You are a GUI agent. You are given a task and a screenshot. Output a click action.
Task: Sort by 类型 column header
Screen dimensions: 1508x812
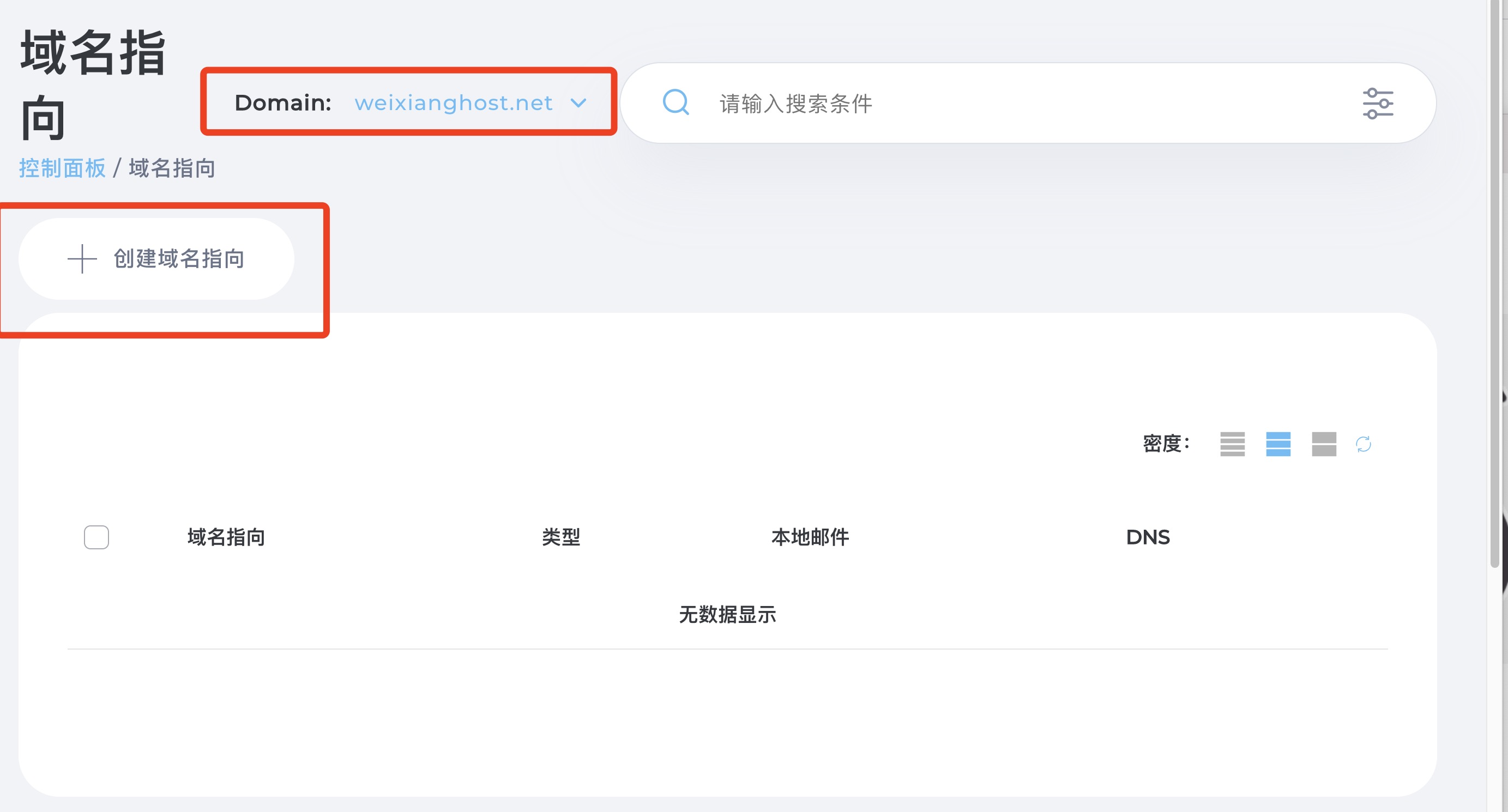click(x=560, y=537)
